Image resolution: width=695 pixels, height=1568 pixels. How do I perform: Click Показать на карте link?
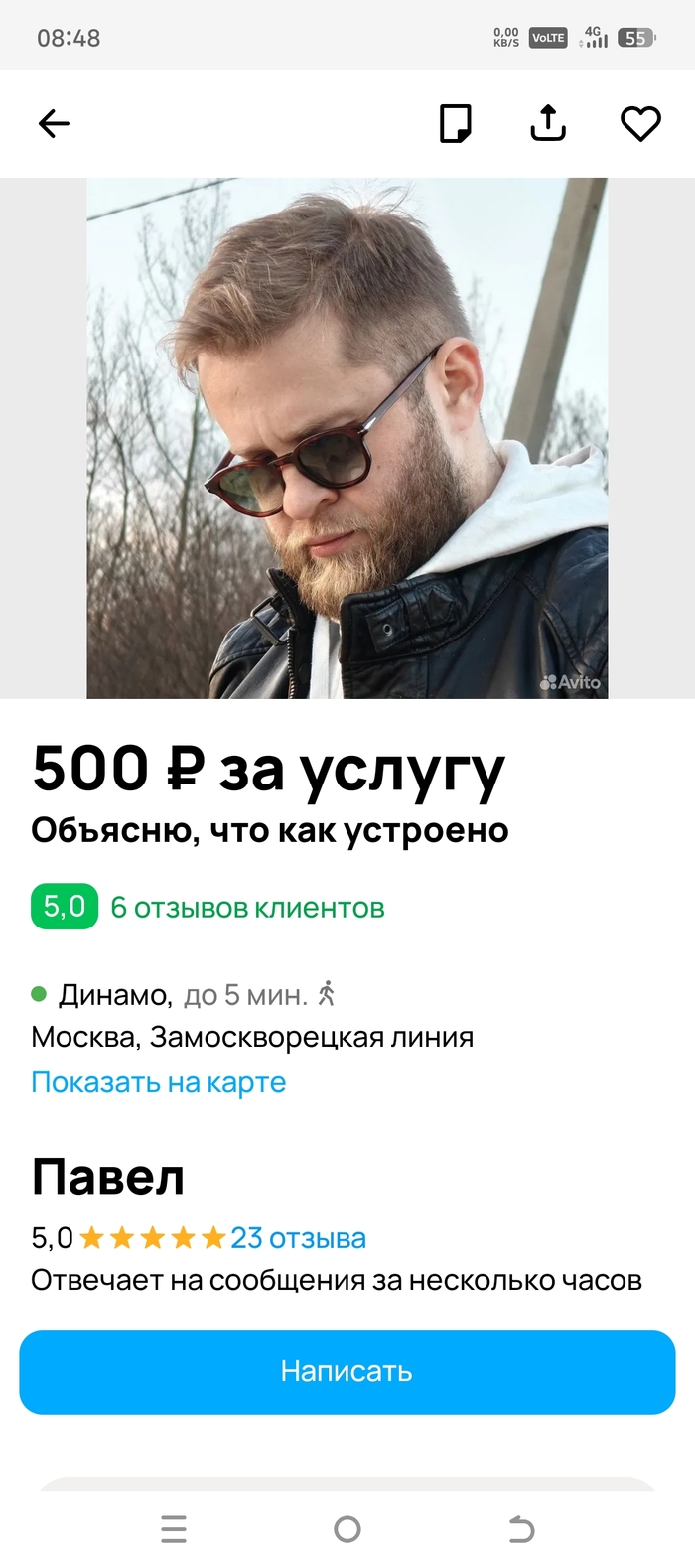[159, 1082]
